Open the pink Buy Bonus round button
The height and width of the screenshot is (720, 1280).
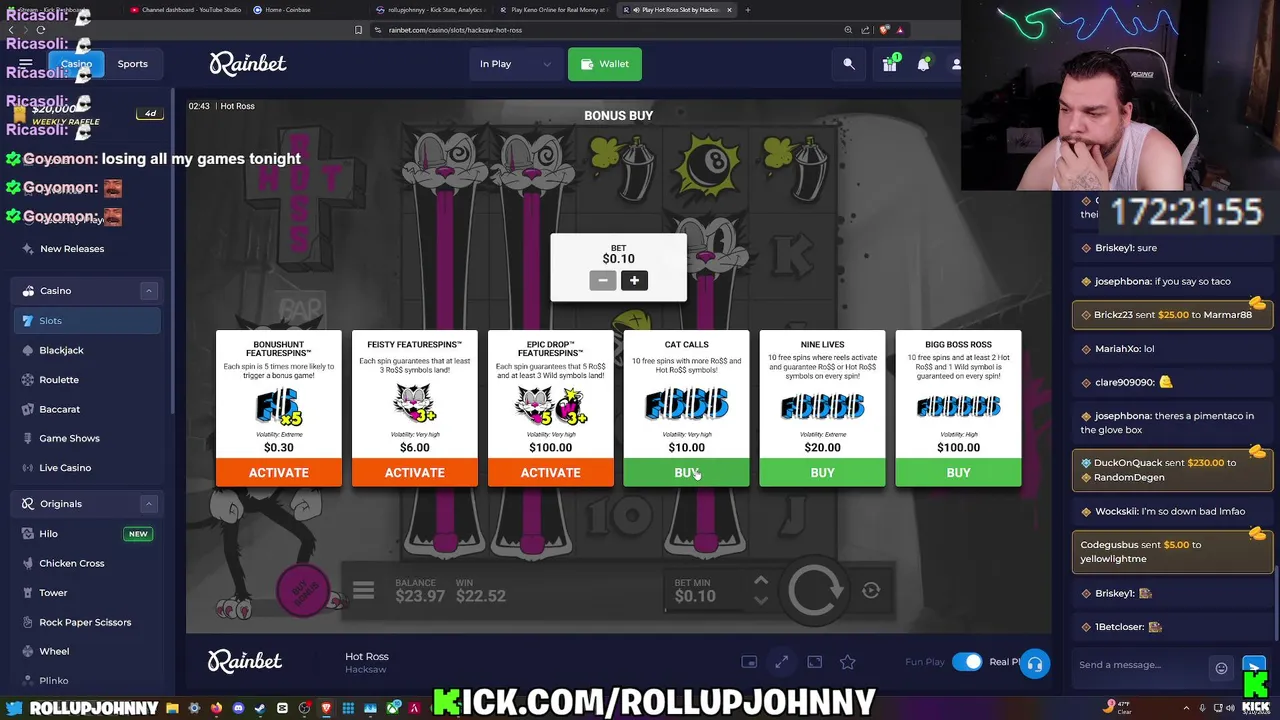pyautogui.click(x=303, y=592)
